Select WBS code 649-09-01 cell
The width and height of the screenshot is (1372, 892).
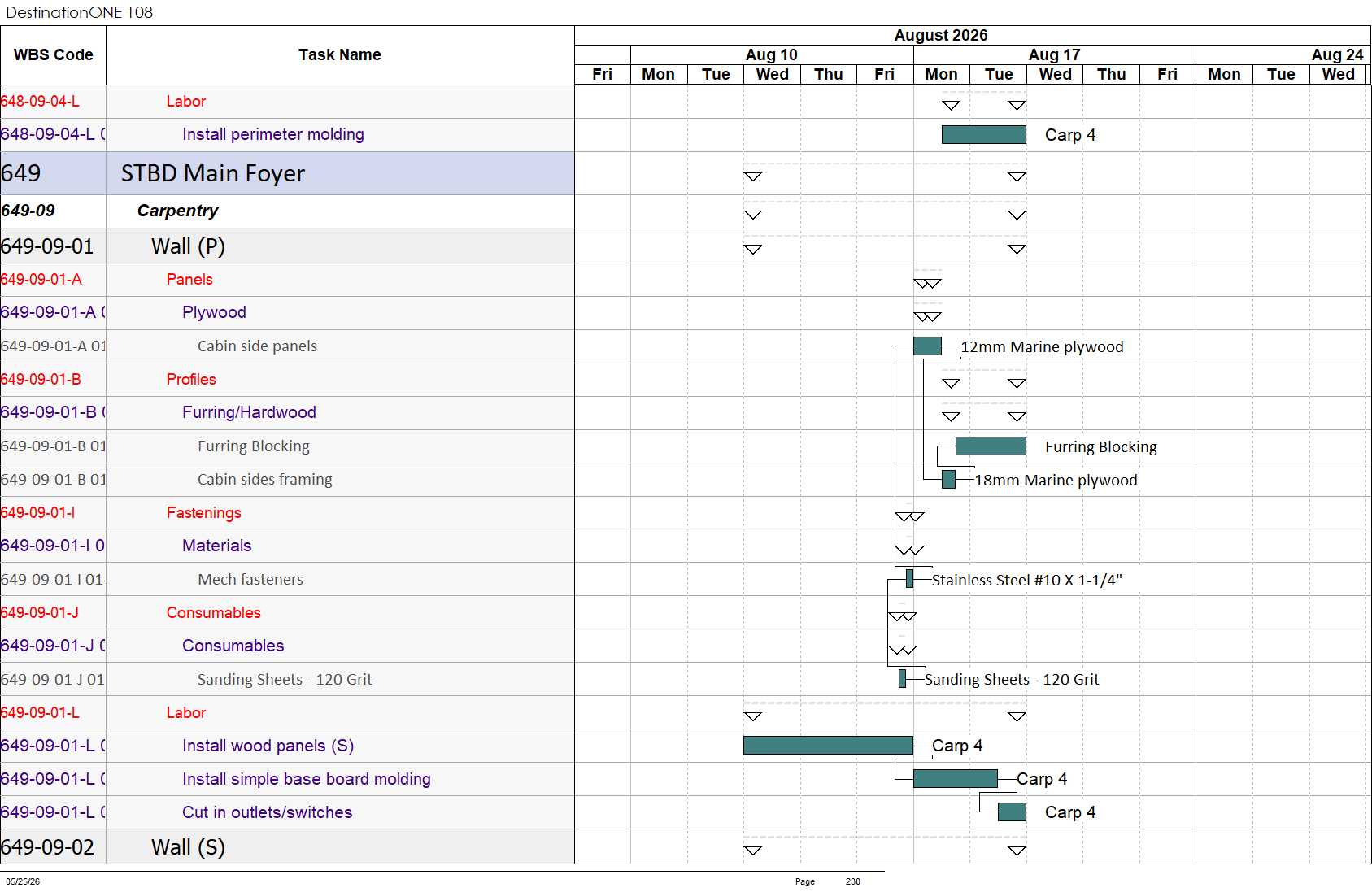pos(53,246)
